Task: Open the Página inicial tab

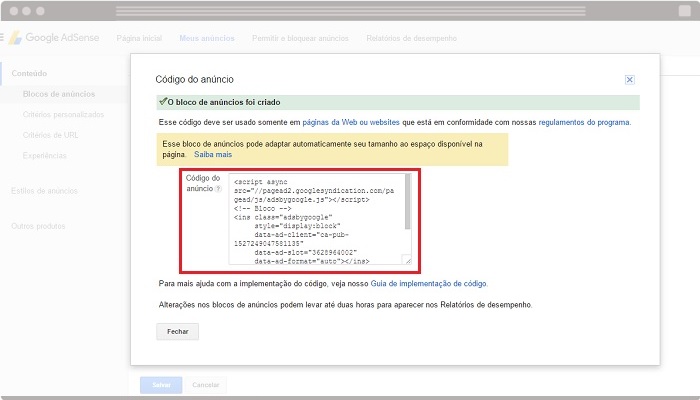Action: click(139, 38)
